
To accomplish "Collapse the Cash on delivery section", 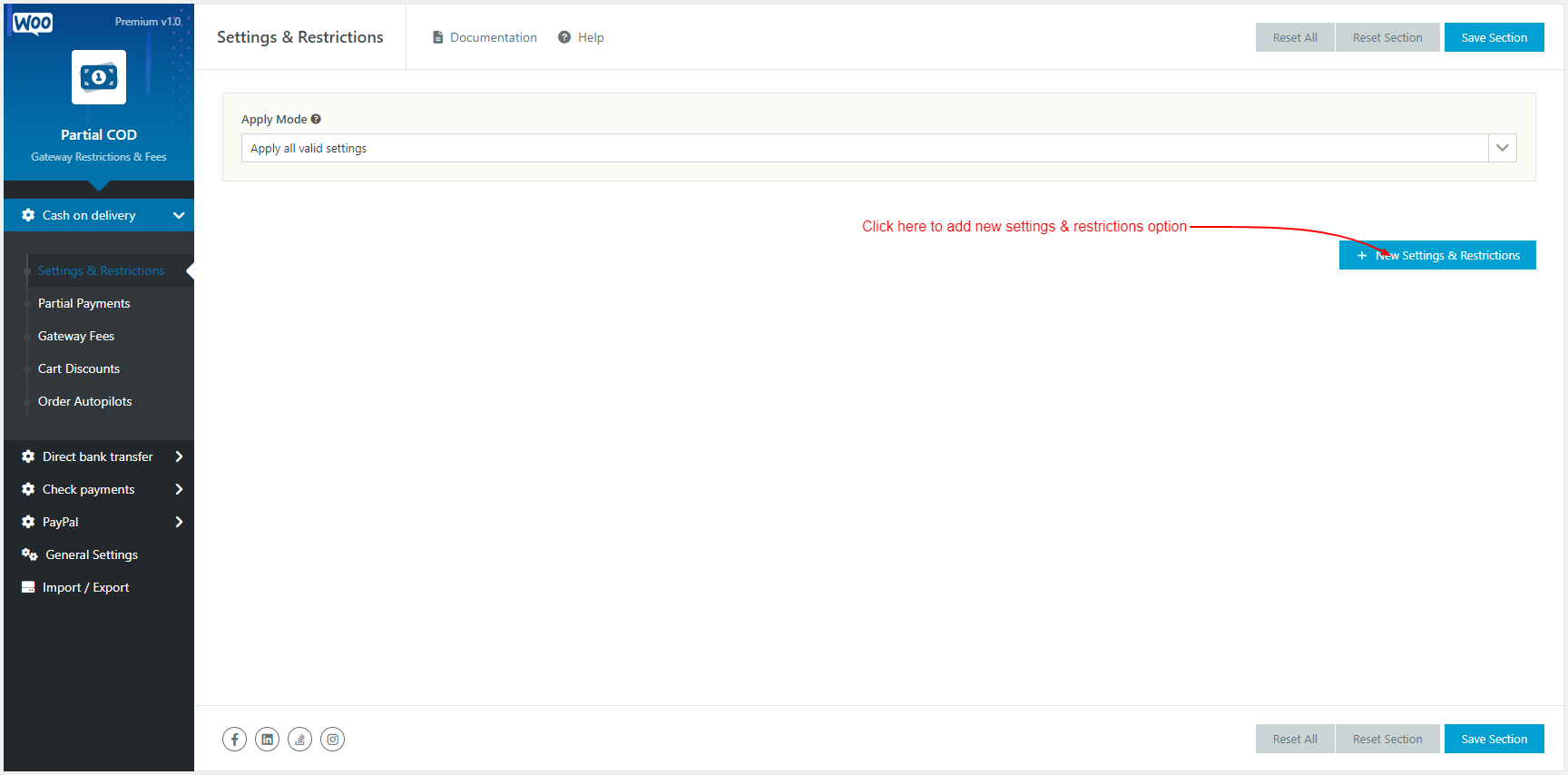I will [99, 215].
